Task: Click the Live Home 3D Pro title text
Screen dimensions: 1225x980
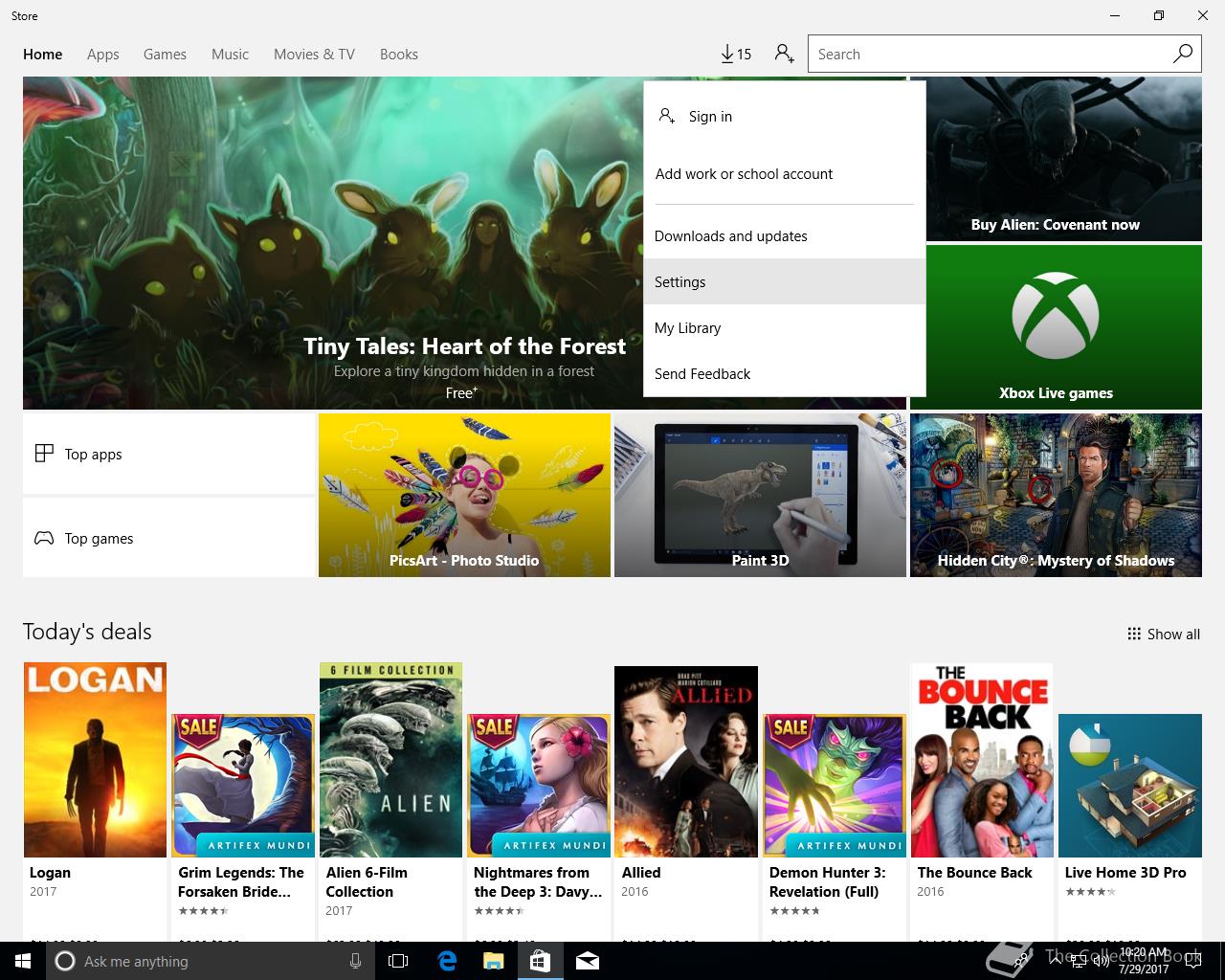Action: click(1125, 873)
